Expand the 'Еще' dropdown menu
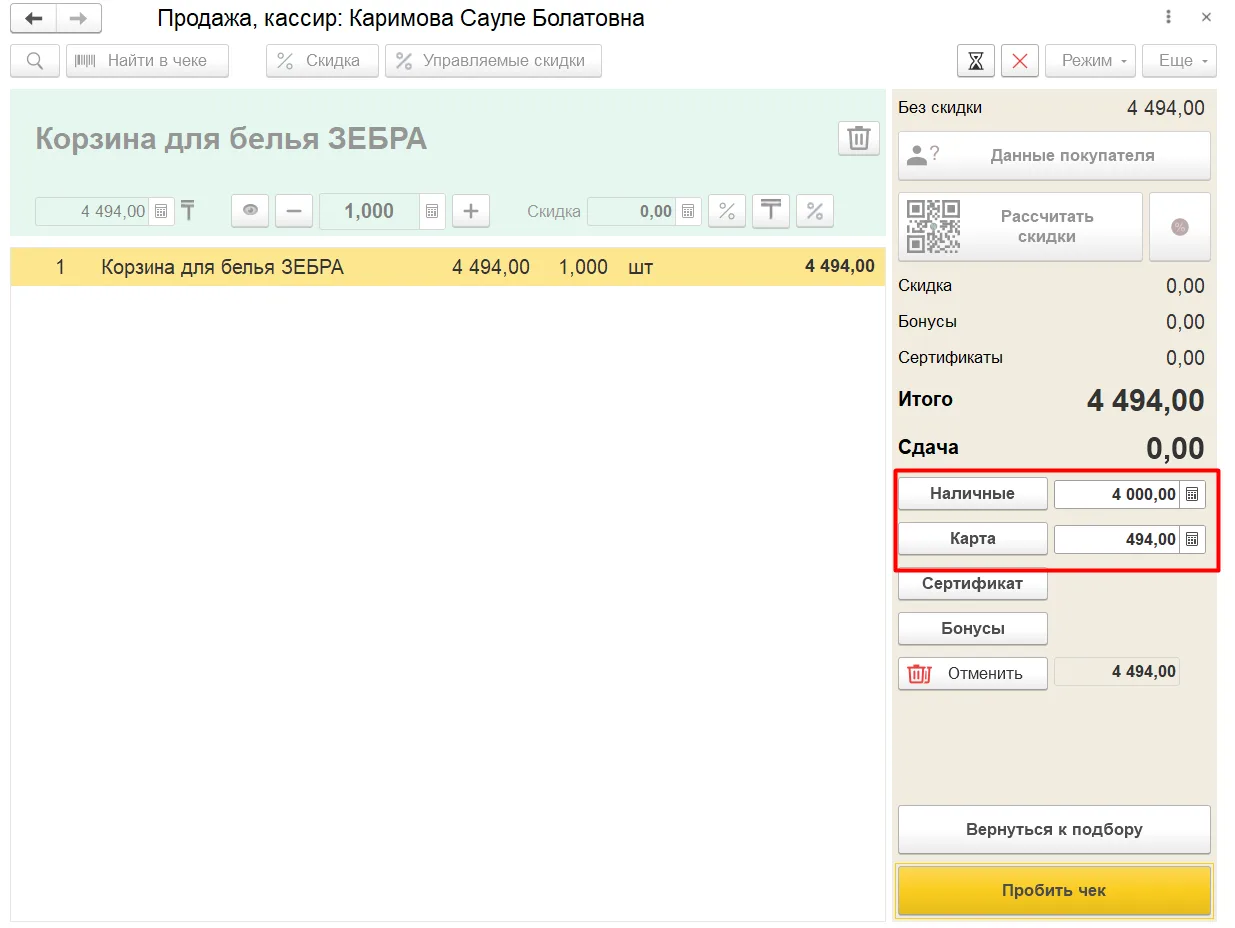1235x928 pixels. pos(1180,61)
